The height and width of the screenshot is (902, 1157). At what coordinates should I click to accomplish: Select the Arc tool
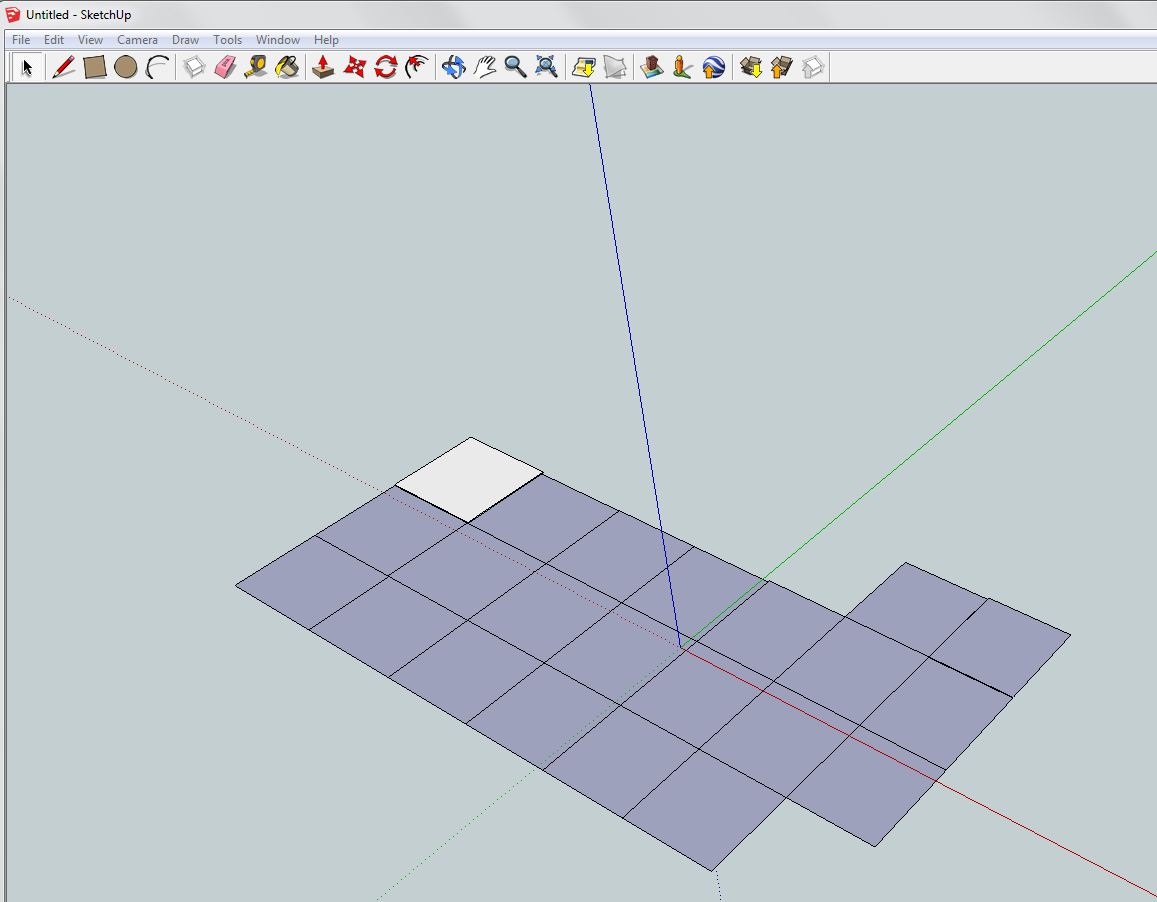point(157,67)
